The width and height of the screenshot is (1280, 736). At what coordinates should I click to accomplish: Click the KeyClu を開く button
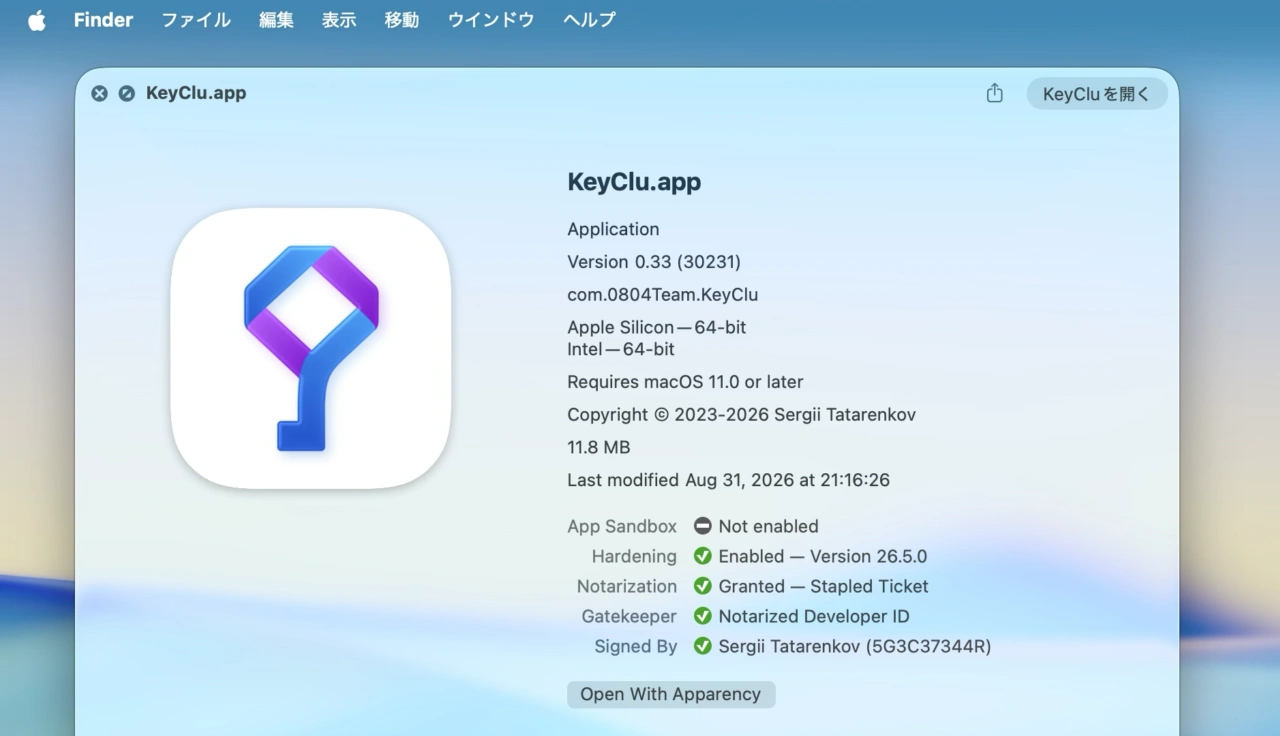1097,94
